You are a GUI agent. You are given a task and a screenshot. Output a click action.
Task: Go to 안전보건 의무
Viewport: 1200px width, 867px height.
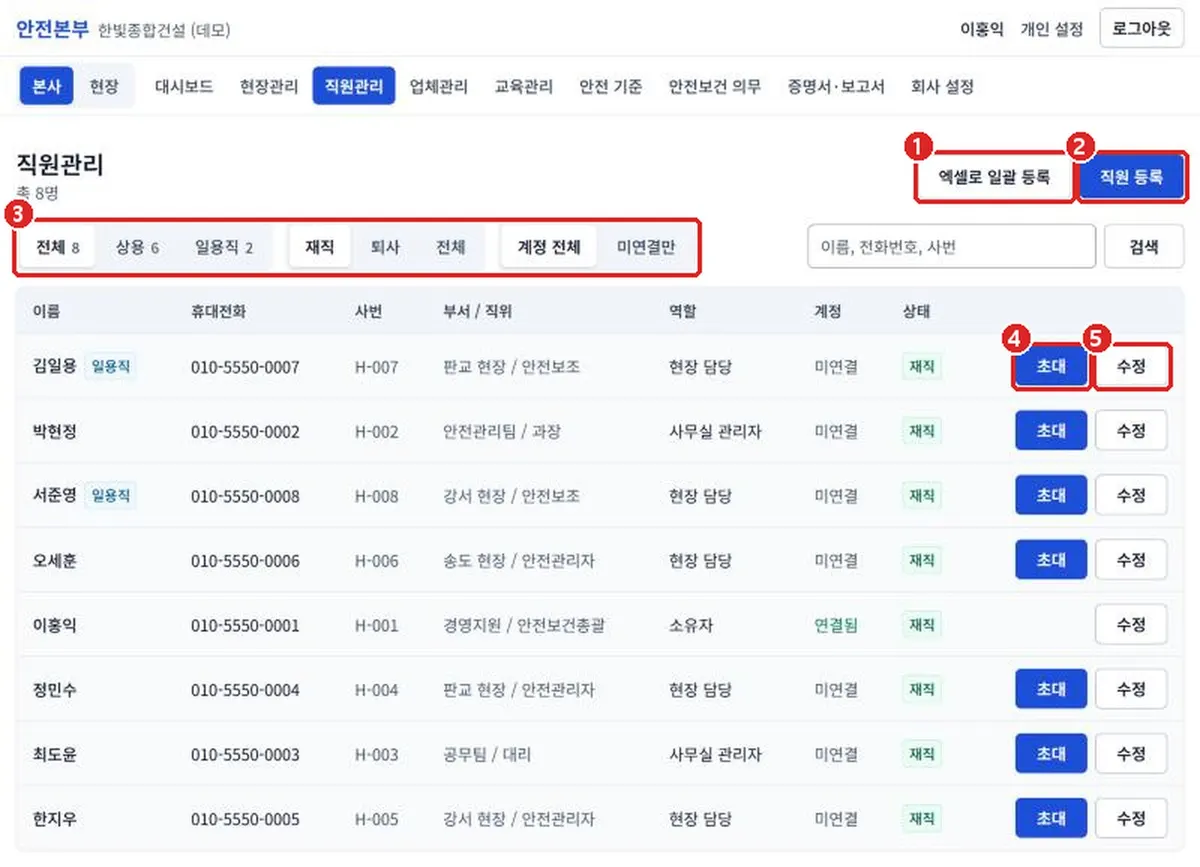(x=715, y=86)
